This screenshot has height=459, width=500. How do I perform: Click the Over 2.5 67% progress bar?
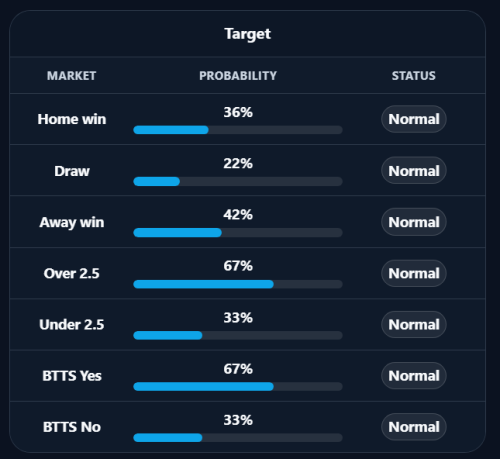click(x=238, y=284)
